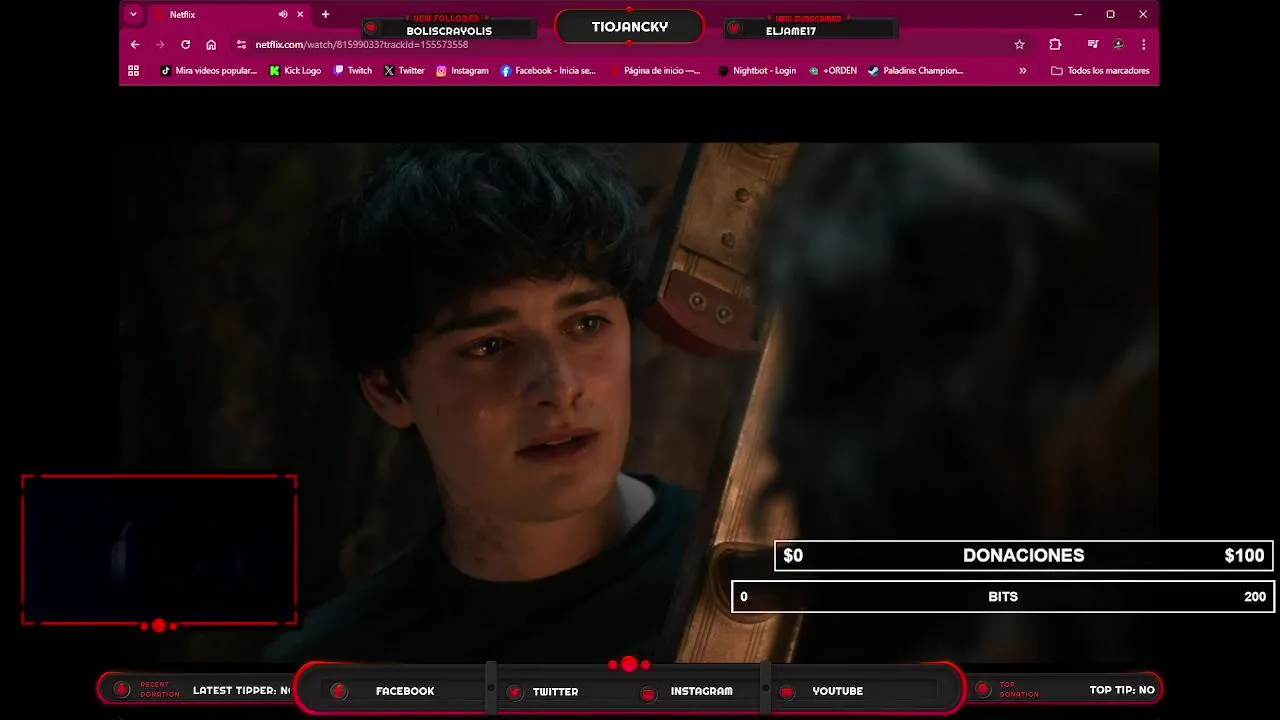Click the TWITTER overlay label

(555, 691)
